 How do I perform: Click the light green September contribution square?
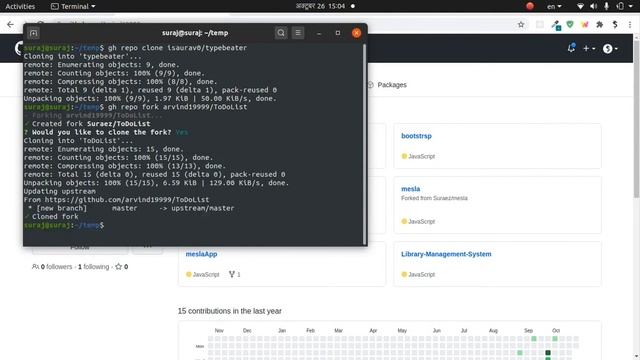click(x=534, y=339)
